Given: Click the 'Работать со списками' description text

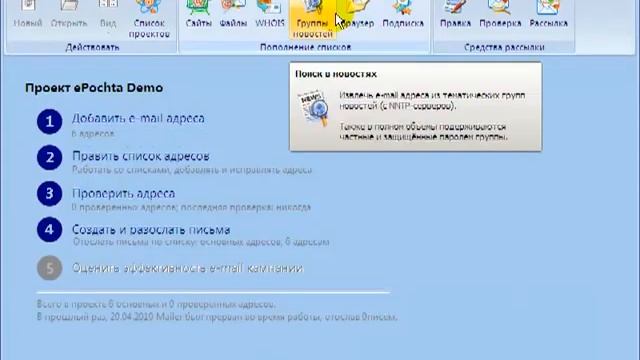Looking at the screenshot, I should click(192, 170).
